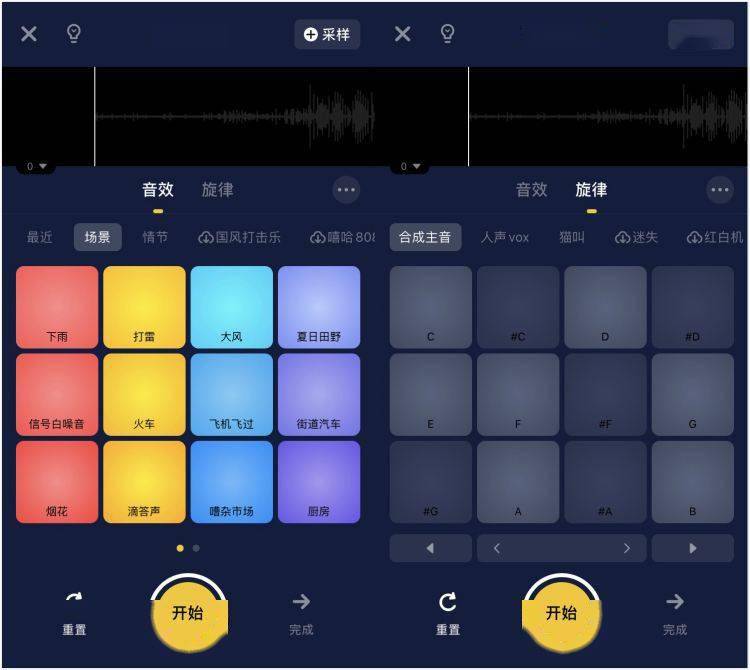Screen dimensions: 750x670
Task: Switch to 音效 tab in right panel
Action: [x=531, y=190]
